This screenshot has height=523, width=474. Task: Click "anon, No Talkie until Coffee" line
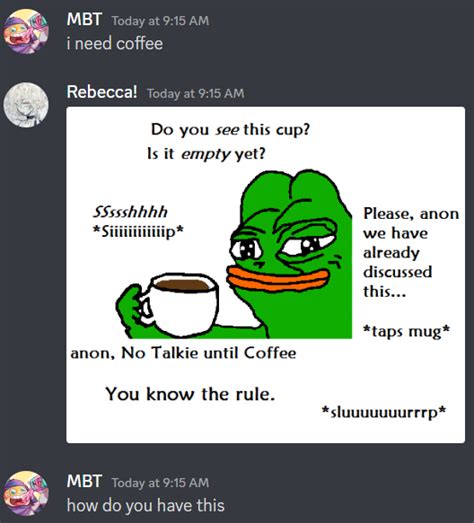point(183,353)
